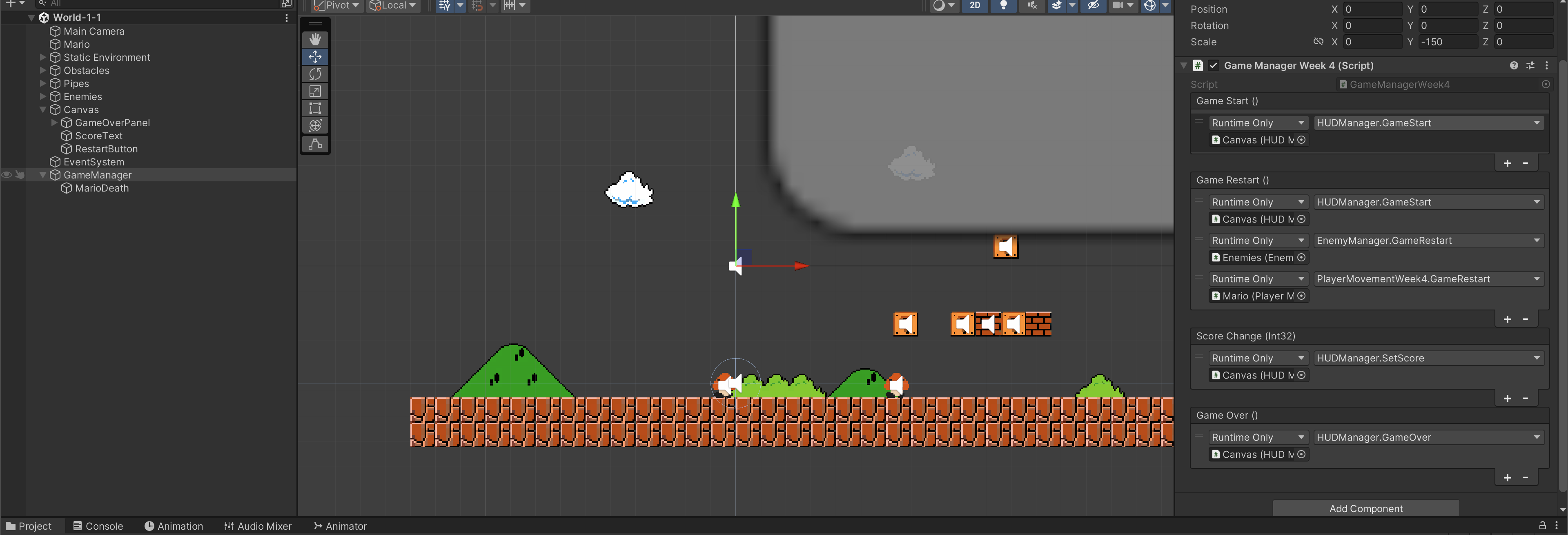Toggle Game Manager Week 4 script enabled checkbox
Screen dimensions: 1568x535
click(1213, 65)
